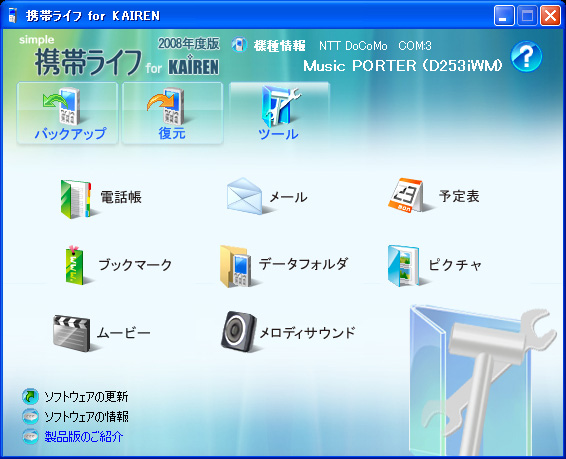Open ソフトウェアの情報 software info link
The width and height of the screenshot is (566, 459).
pos(86,417)
